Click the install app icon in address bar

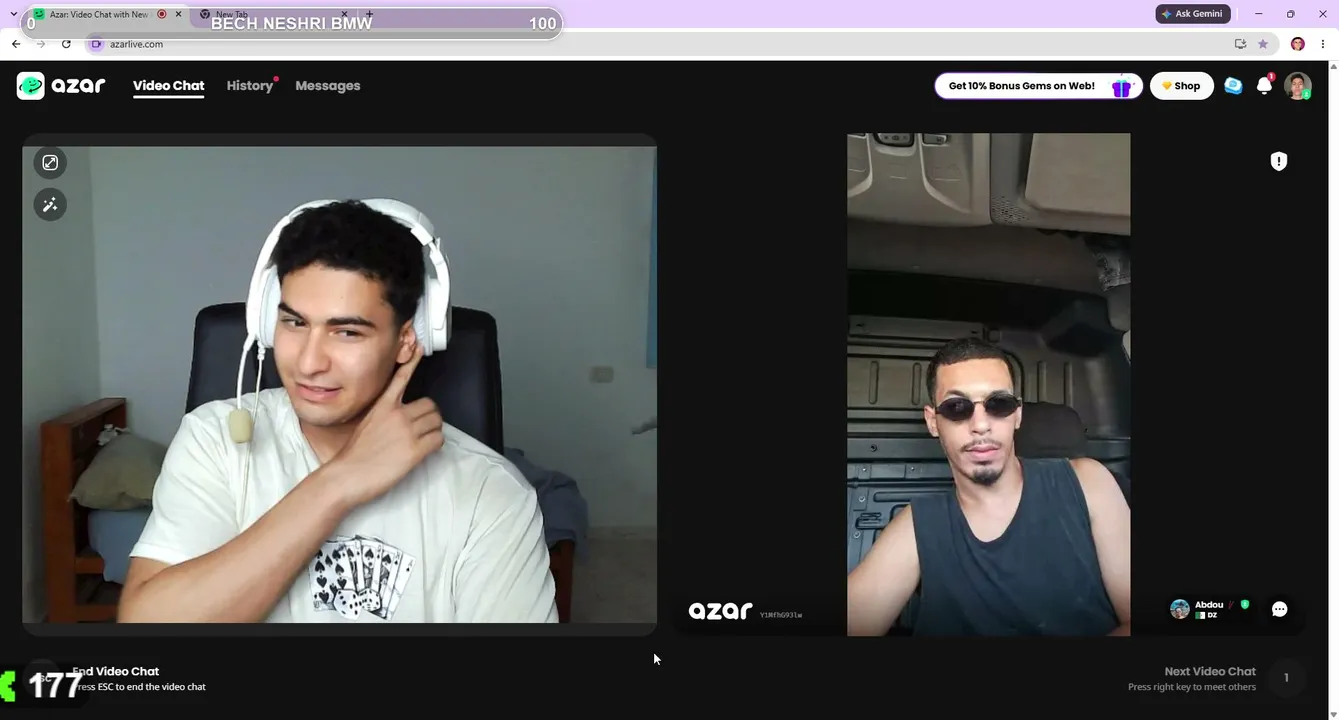click(x=1240, y=44)
